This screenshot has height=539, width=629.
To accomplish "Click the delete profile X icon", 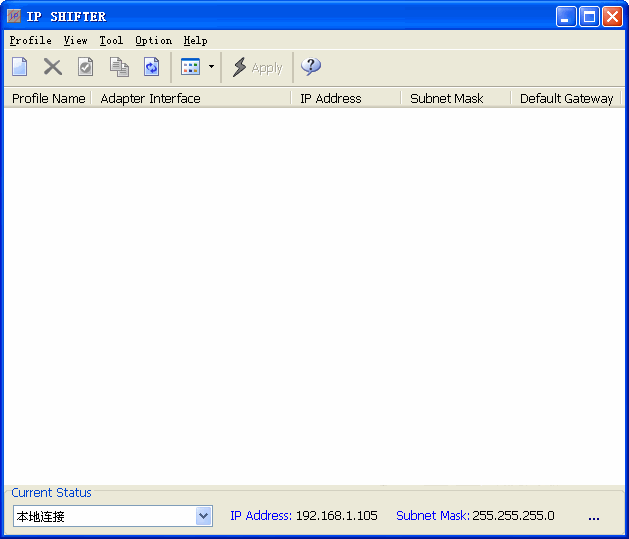I will click(53, 67).
